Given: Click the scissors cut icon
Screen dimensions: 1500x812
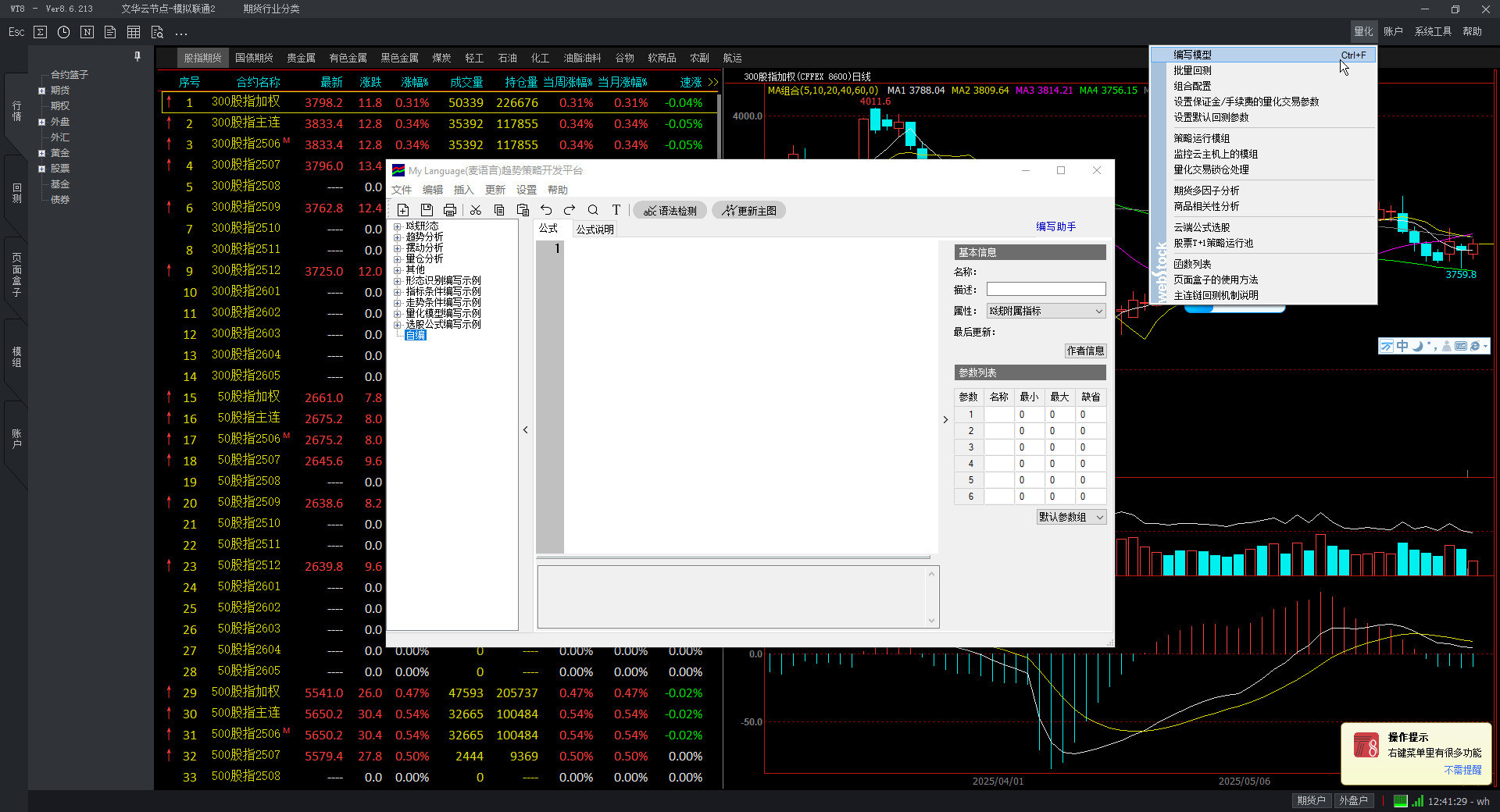Looking at the screenshot, I should [x=475, y=210].
